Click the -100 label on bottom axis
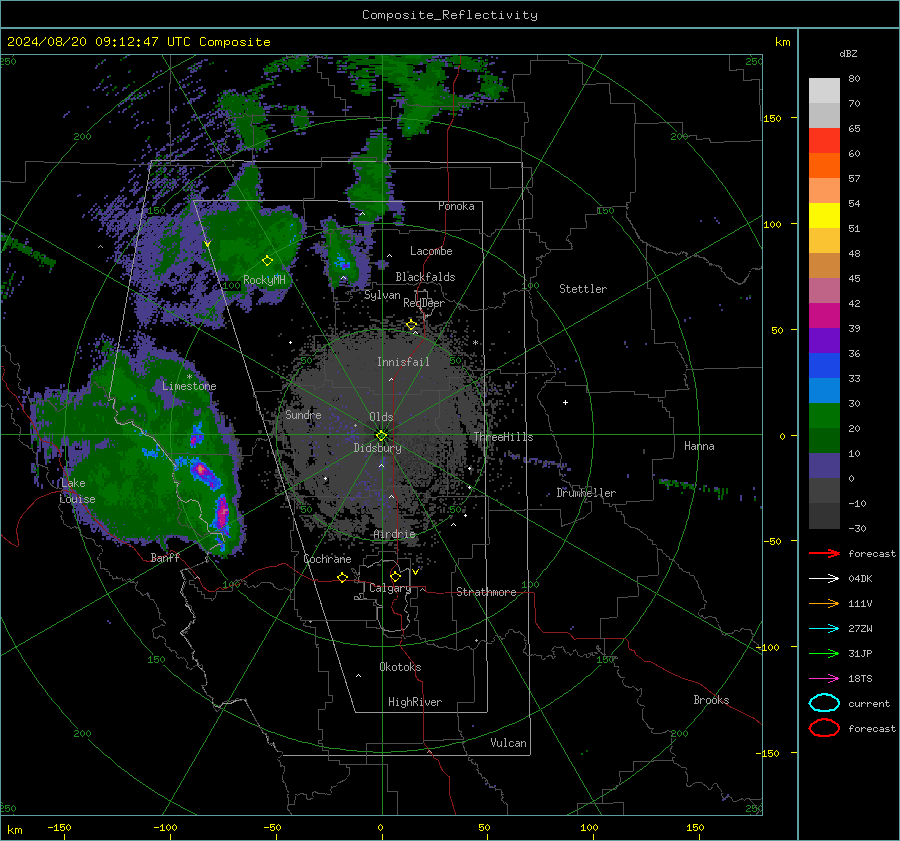Viewport: 900px width, 841px height. [165, 827]
